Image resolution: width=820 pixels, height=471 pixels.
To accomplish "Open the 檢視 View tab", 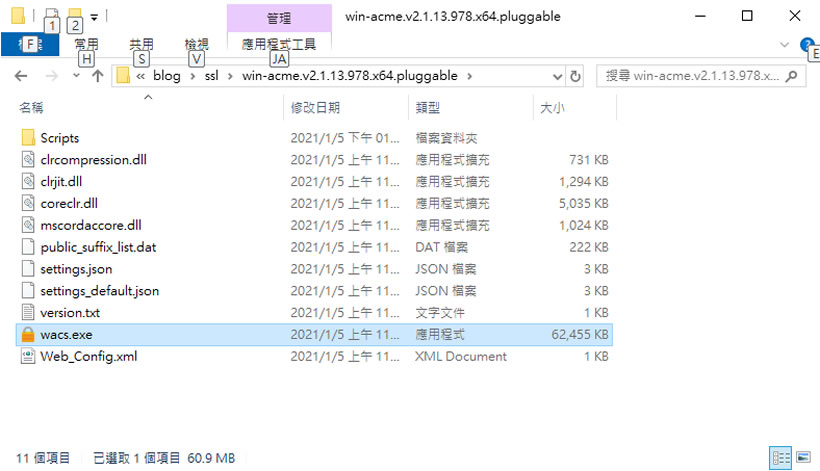I will pyautogui.click(x=197, y=44).
